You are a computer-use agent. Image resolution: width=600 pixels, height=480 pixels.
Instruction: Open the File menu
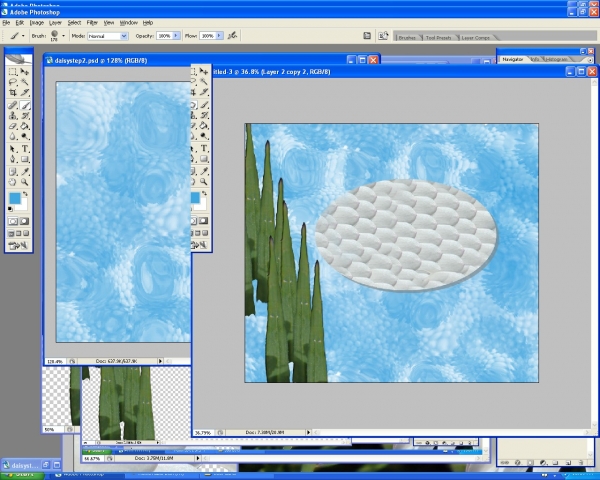pyautogui.click(x=6, y=23)
